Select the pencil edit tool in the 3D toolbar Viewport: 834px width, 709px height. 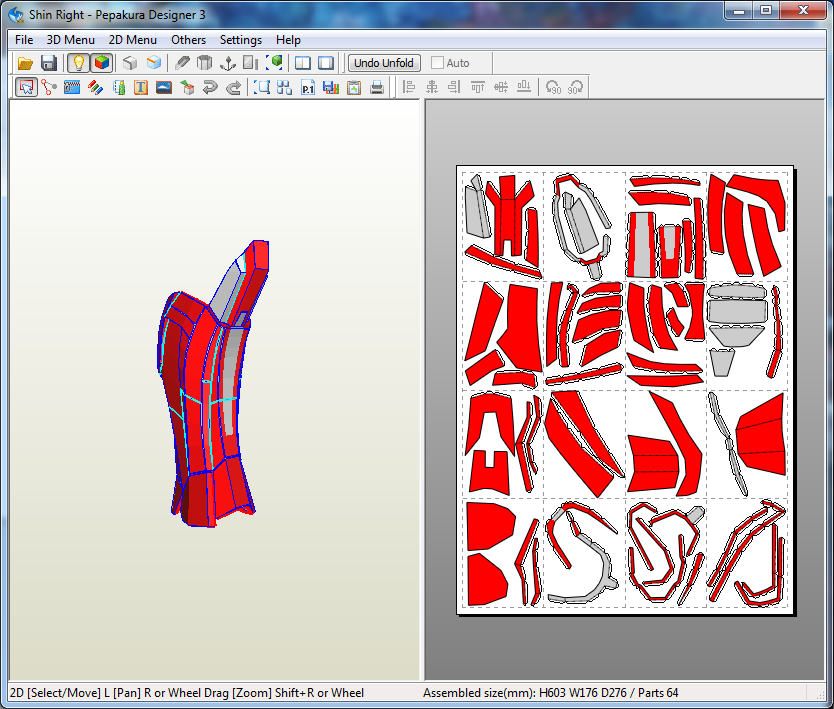tap(182, 63)
